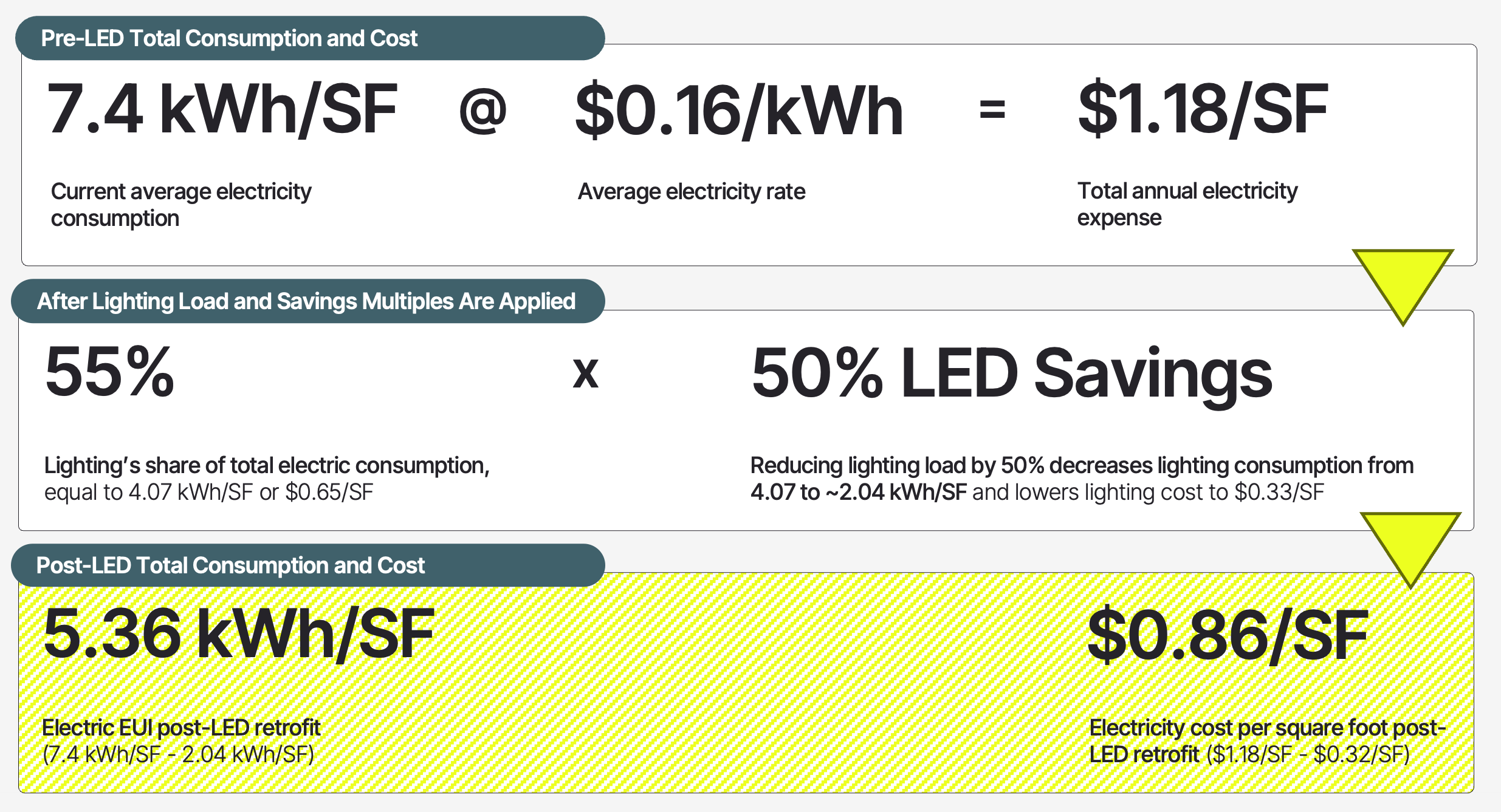This screenshot has width=1501, height=812.
Task: Click the 5.36 kWh/SF result
Action: (x=239, y=634)
